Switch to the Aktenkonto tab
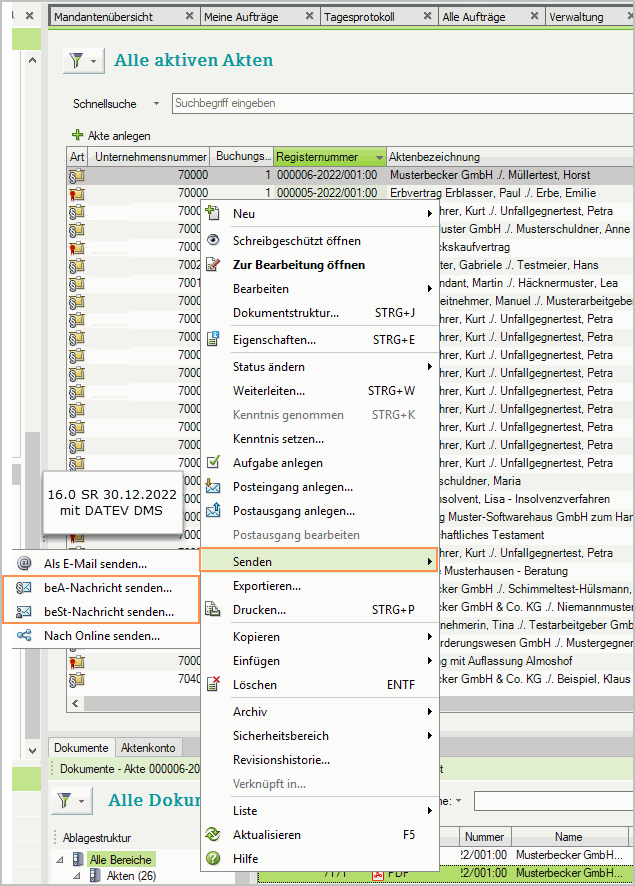 coord(148,748)
